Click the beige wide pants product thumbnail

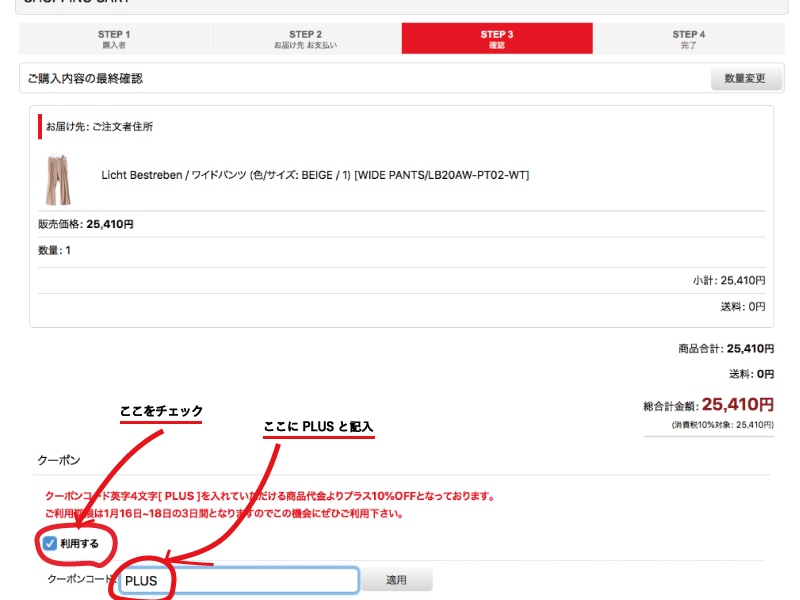click(x=58, y=179)
